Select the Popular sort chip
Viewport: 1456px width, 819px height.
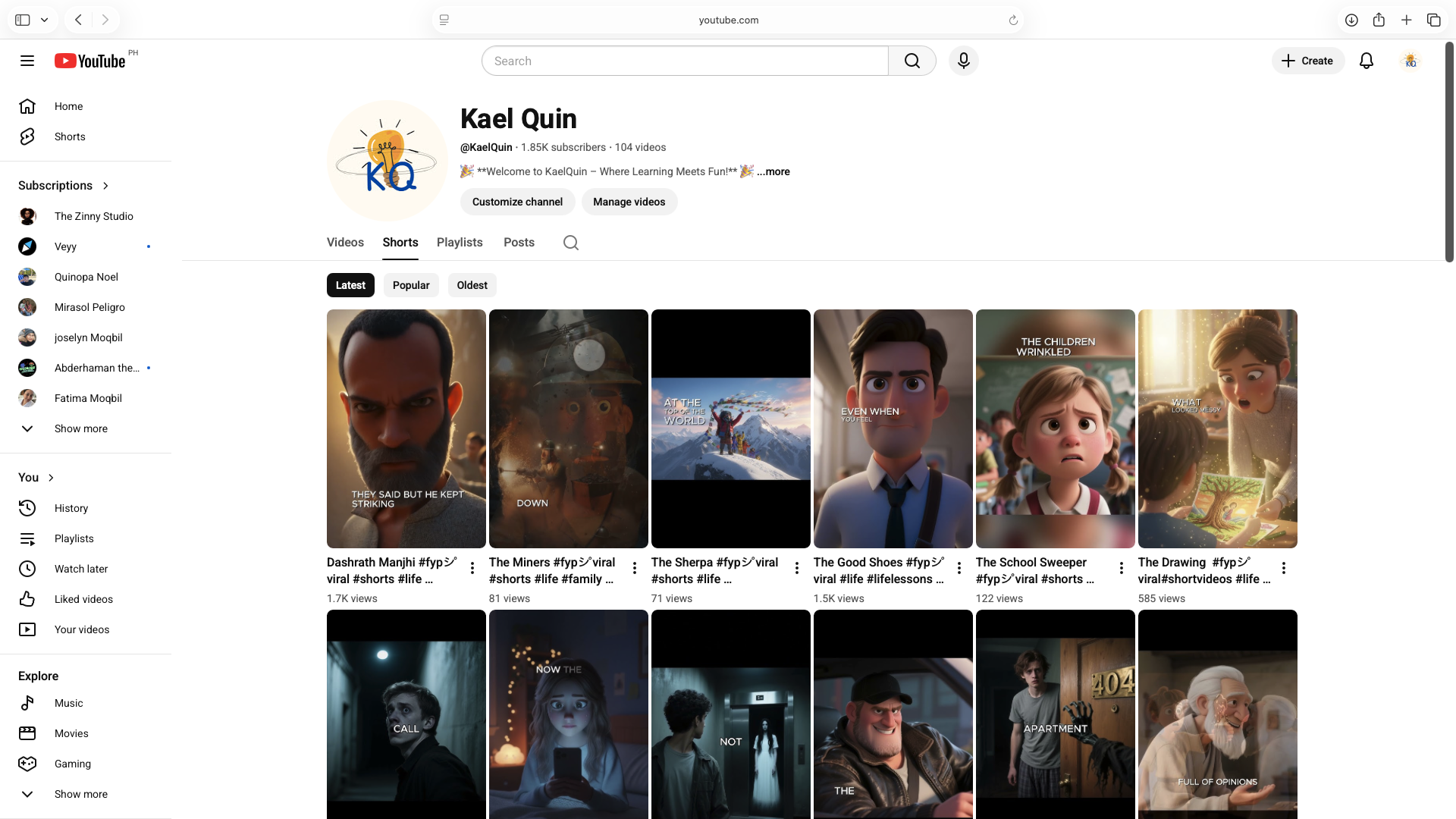pos(410,285)
